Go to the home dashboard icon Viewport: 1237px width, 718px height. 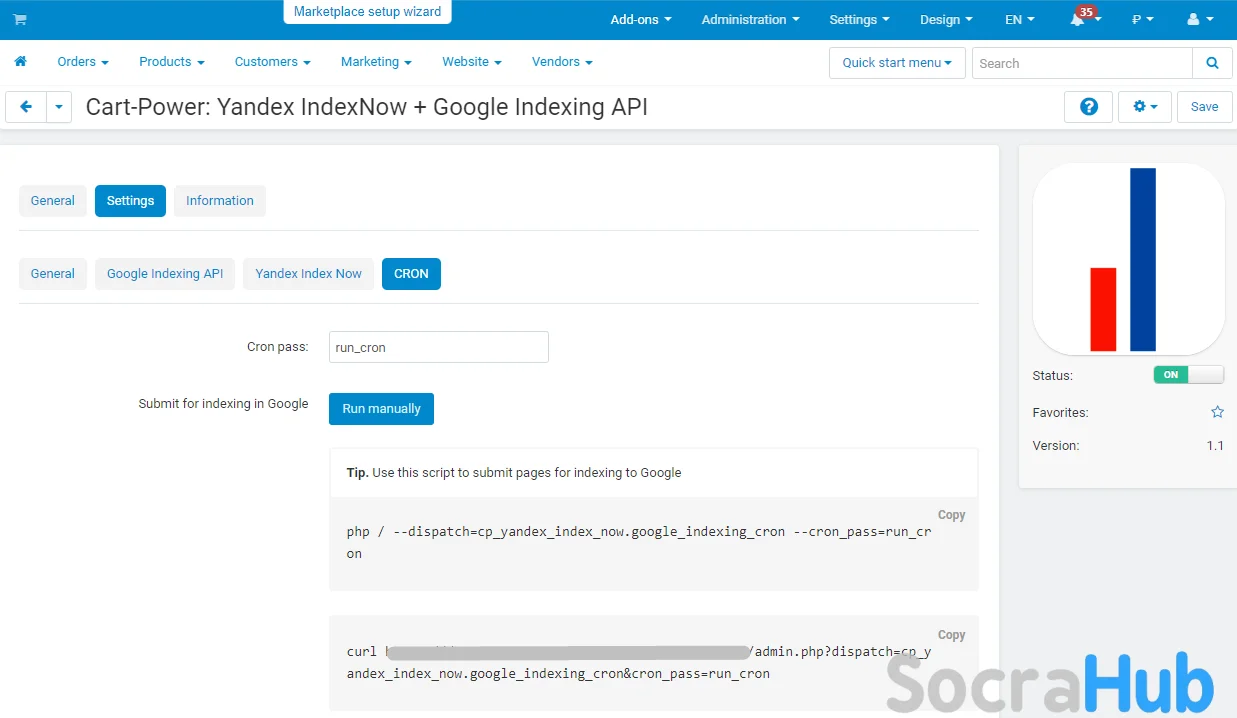(20, 62)
